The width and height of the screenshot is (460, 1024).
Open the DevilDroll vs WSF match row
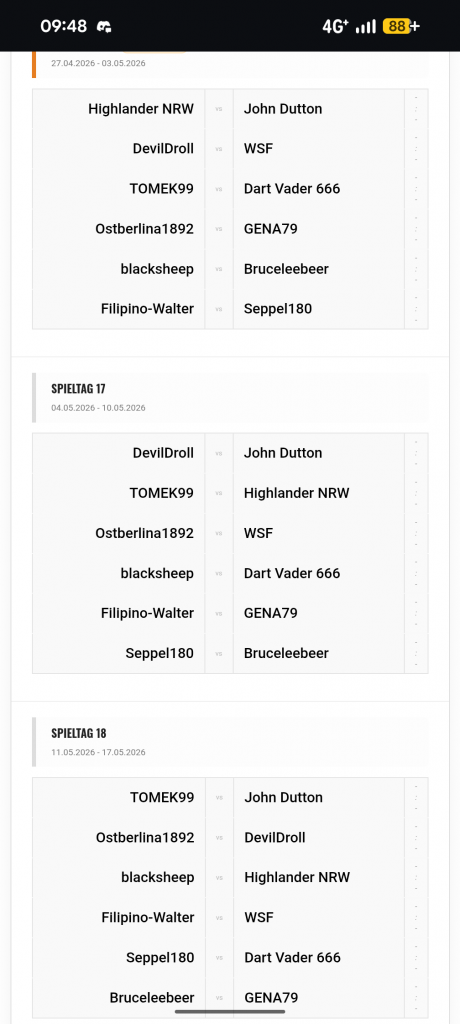(230, 149)
